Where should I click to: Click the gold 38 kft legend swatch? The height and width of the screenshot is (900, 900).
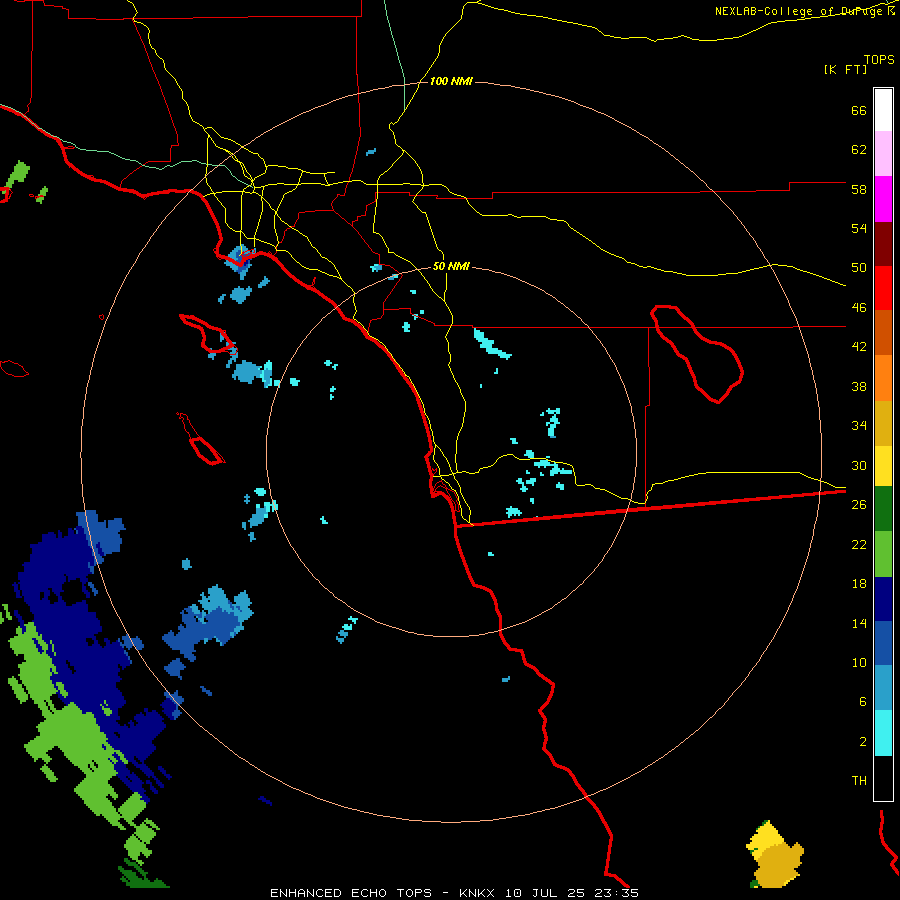pos(883,422)
